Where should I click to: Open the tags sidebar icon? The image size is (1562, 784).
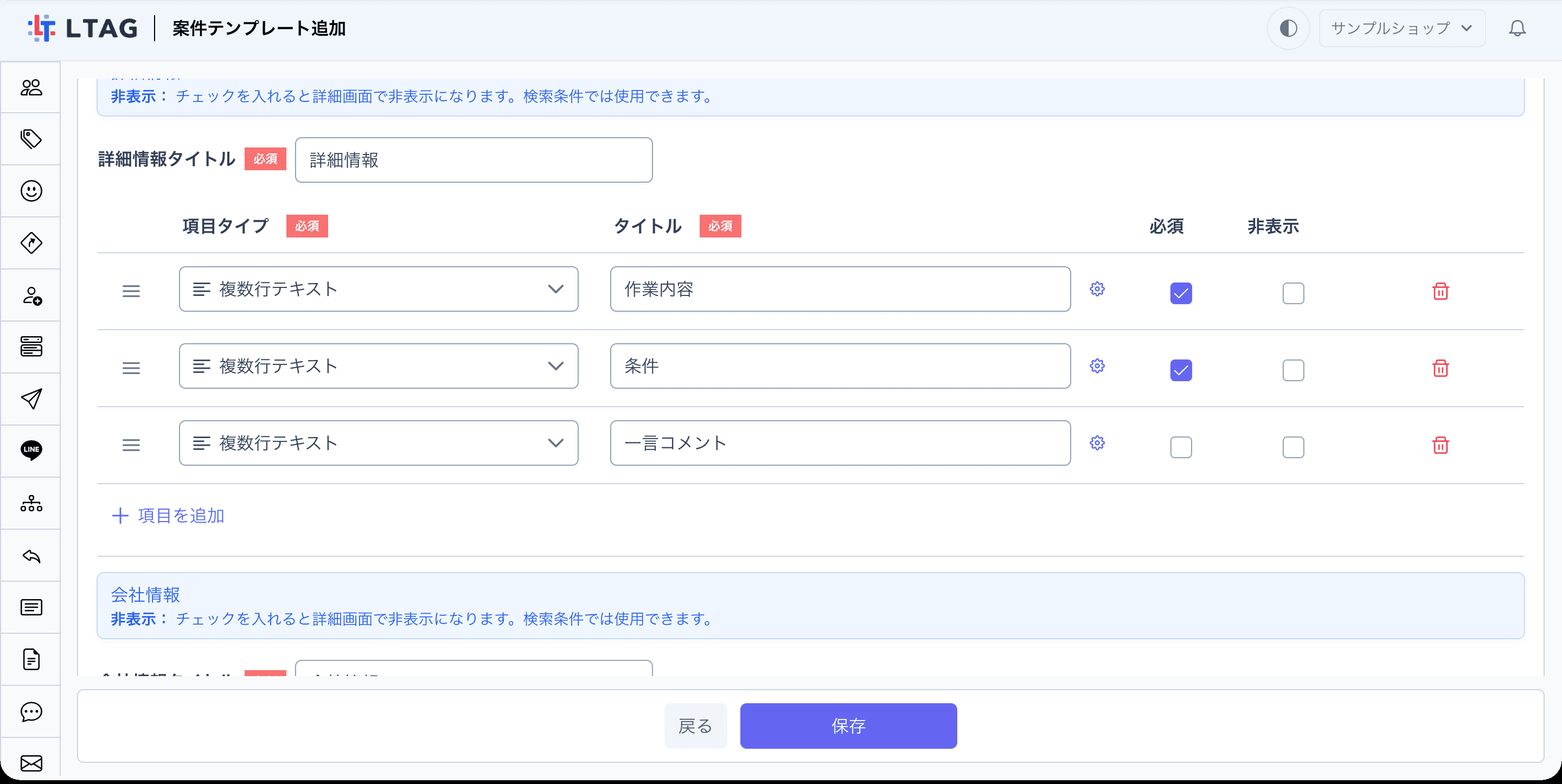[31, 139]
